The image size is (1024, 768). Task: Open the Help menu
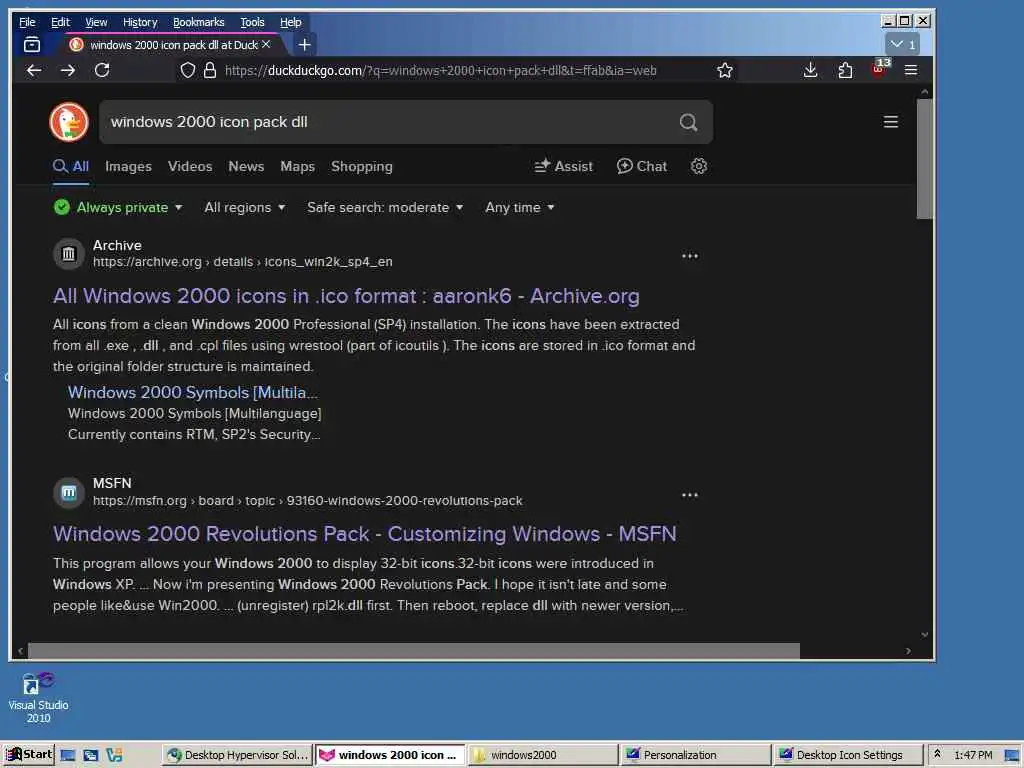[x=291, y=22]
